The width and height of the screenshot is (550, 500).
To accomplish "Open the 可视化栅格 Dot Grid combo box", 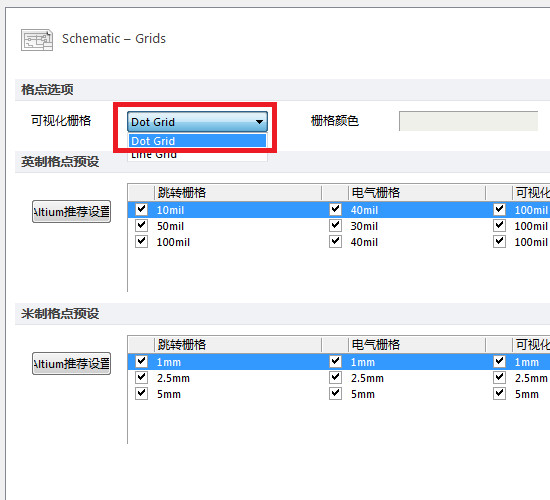I will pos(197,122).
